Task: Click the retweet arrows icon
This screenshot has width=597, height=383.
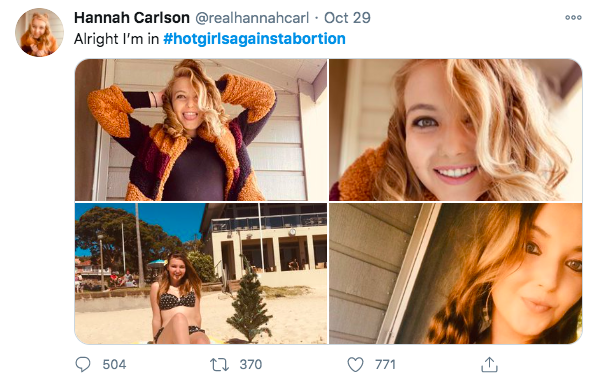Action: coord(220,365)
